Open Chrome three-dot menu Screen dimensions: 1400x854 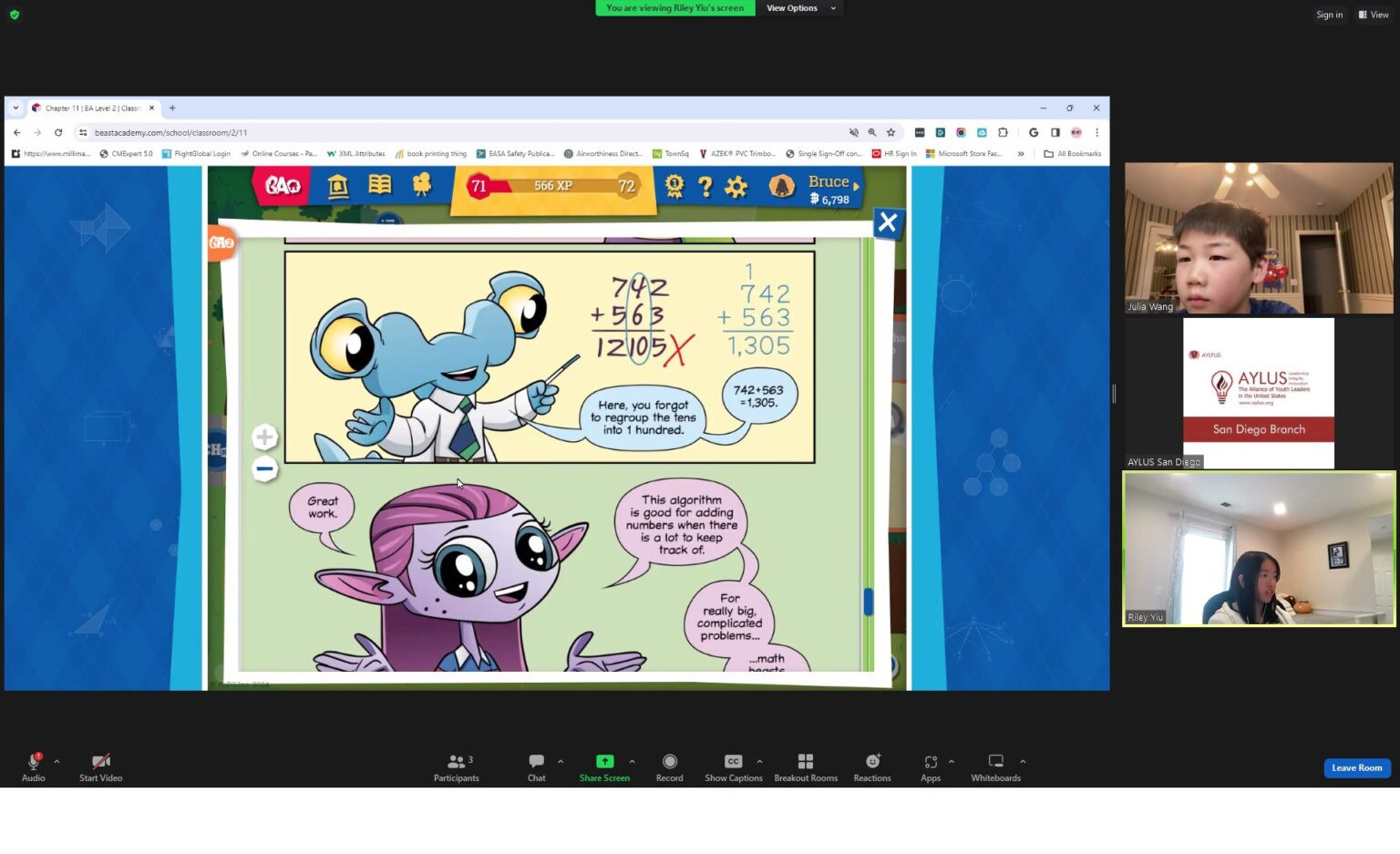tap(1096, 132)
